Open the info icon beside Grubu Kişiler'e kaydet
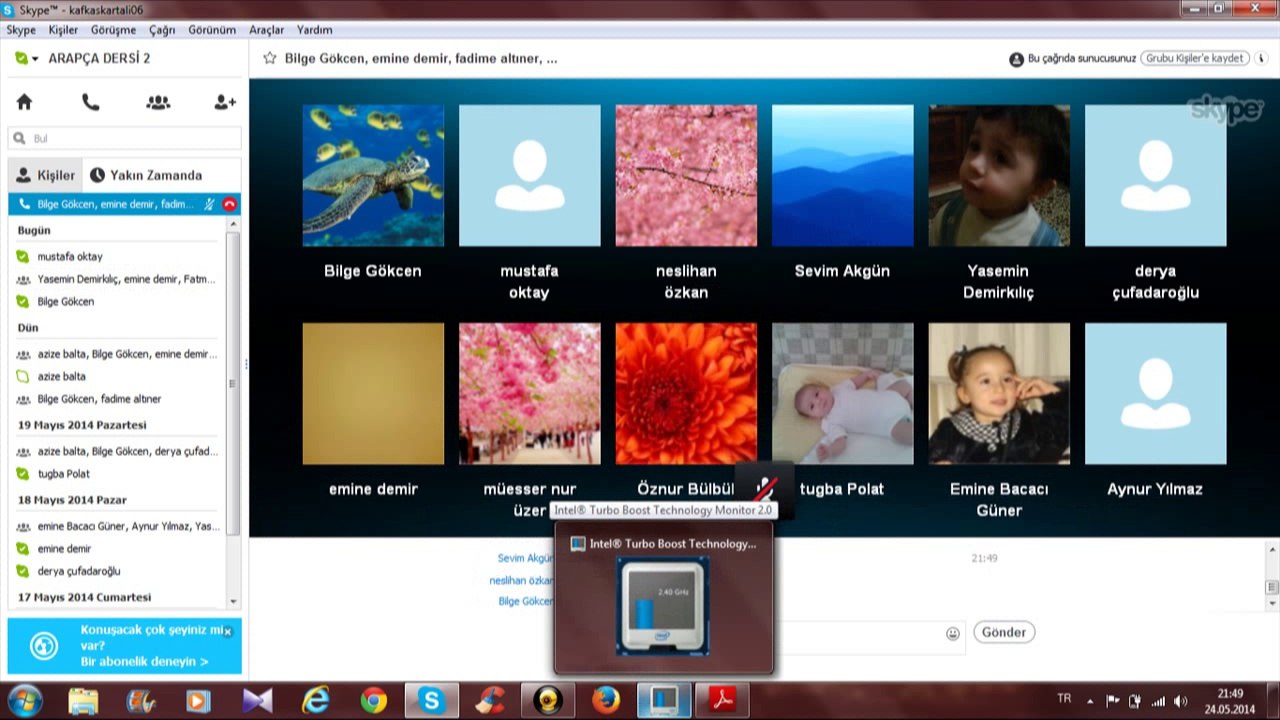Viewport: 1280px width, 720px height. [x=1263, y=59]
